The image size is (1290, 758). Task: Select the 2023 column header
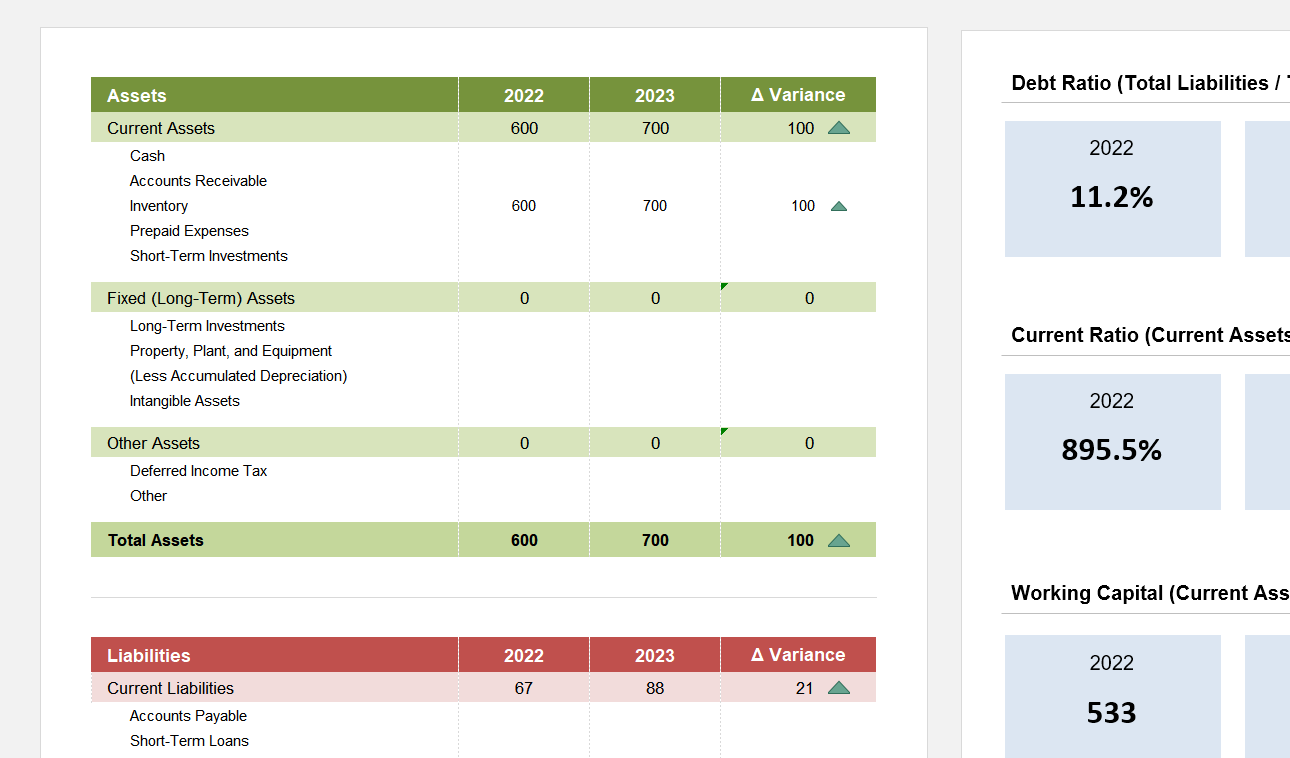(654, 94)
